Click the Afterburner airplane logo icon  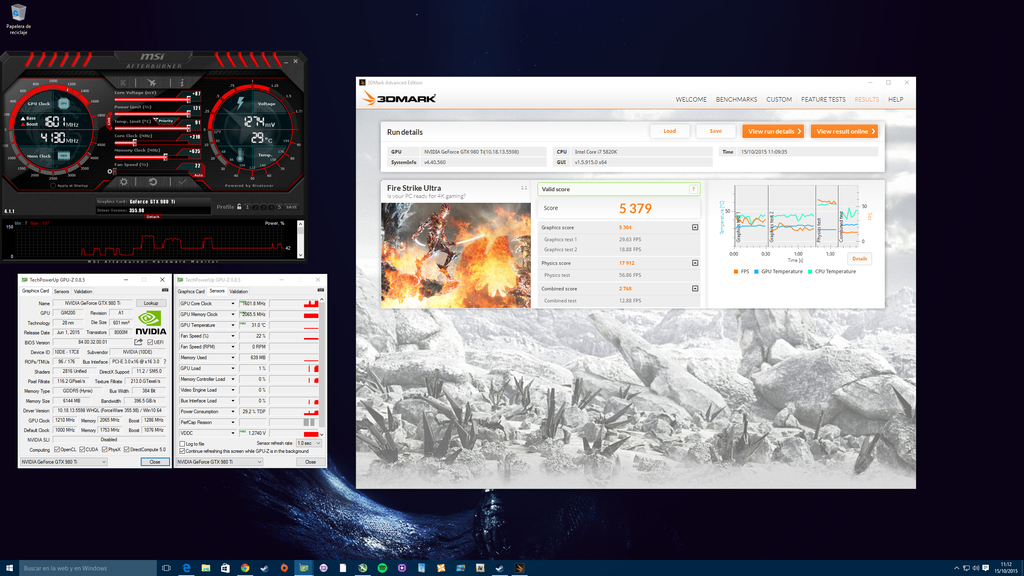click(152, 83)
